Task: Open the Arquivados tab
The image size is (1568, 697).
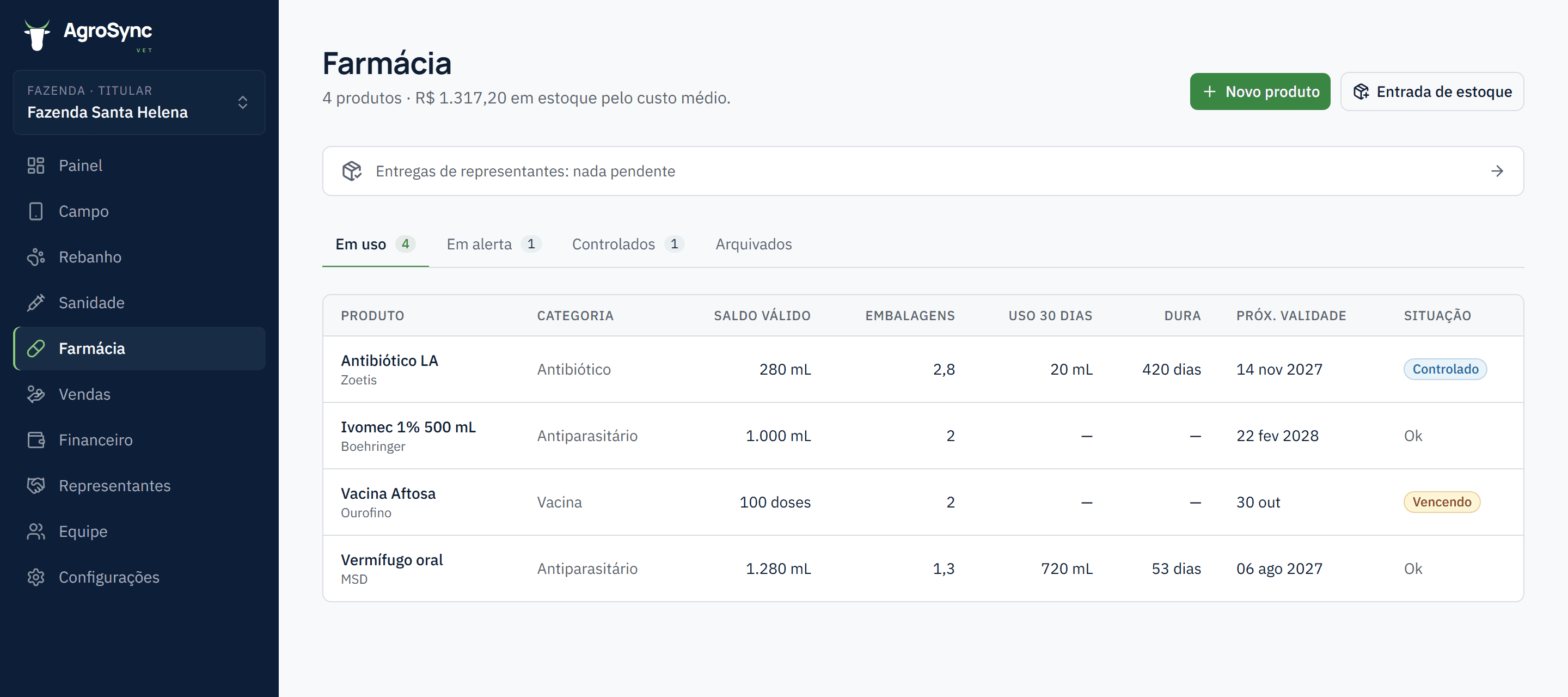Action: point(754,244)
